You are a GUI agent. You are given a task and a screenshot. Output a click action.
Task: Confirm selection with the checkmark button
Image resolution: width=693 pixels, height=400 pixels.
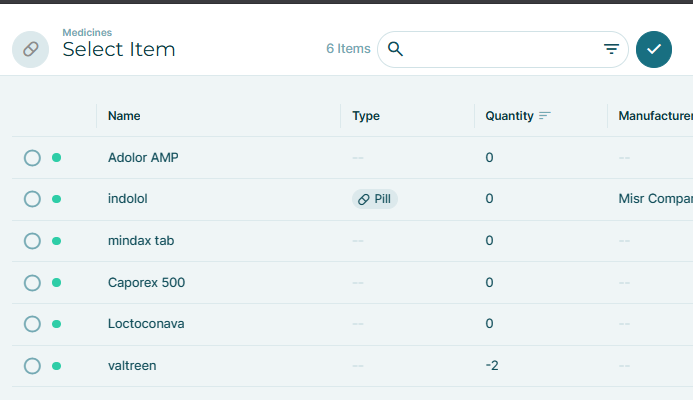[x=654, y=49]
